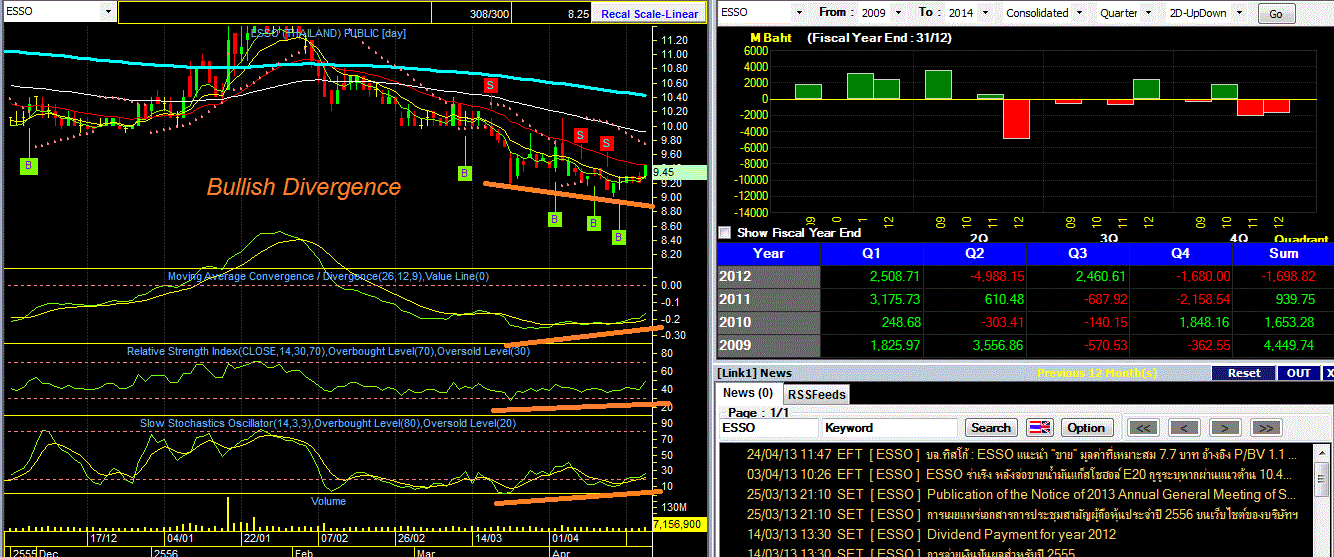Click the largest red Q2 loss bar
This screenshot has width=1334, height=557.
(x=1016, y=118)
